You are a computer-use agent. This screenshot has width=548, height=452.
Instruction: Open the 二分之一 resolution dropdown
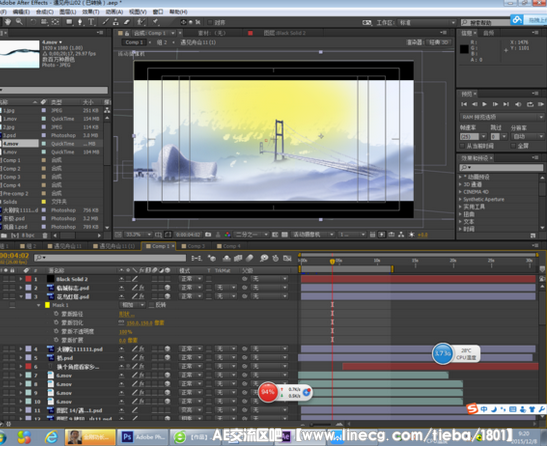point(251,235)
